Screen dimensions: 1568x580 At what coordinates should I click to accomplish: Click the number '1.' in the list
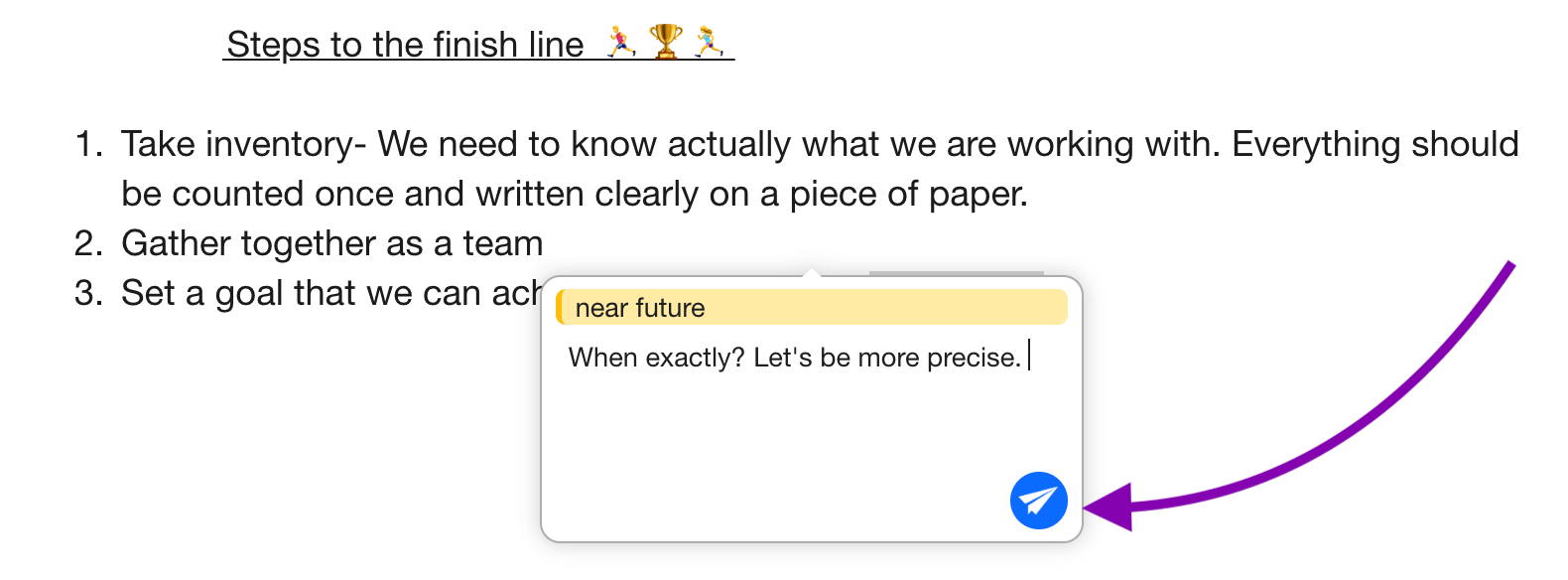[91, 143]
